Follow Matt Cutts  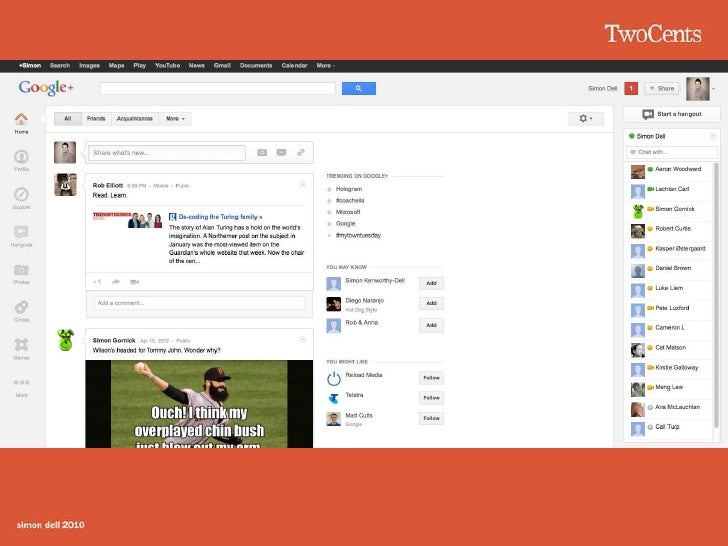[x=431, y=418]
